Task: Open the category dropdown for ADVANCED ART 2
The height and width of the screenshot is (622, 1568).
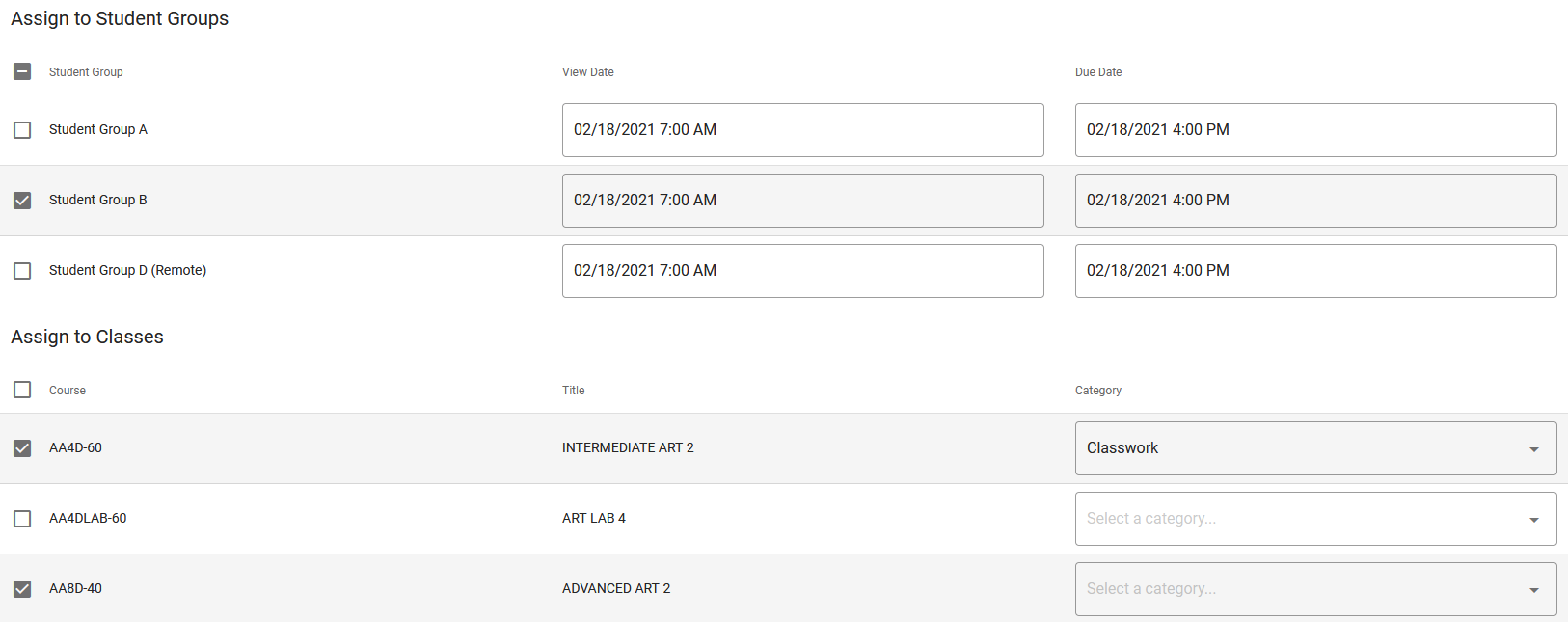Action: tap(1315, 589)
